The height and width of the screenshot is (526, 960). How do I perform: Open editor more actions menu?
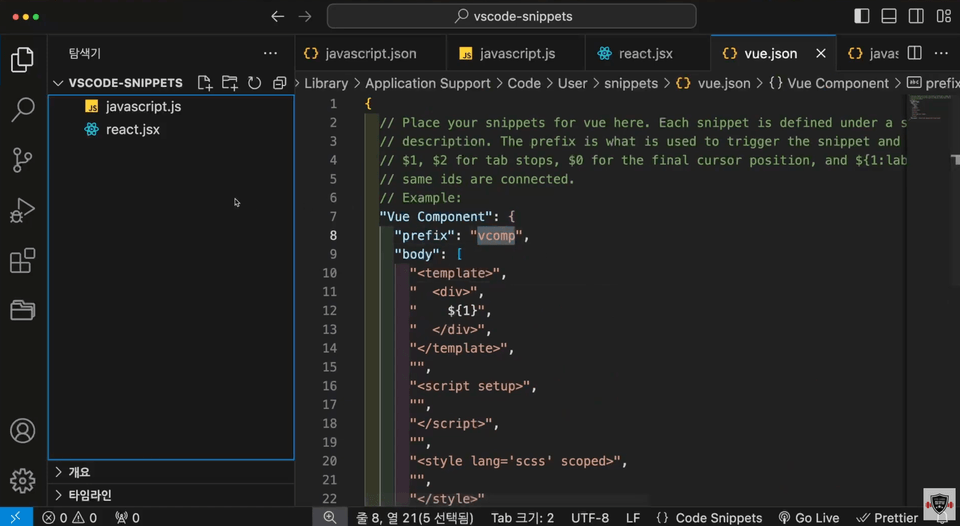click(x=941, y=53)
